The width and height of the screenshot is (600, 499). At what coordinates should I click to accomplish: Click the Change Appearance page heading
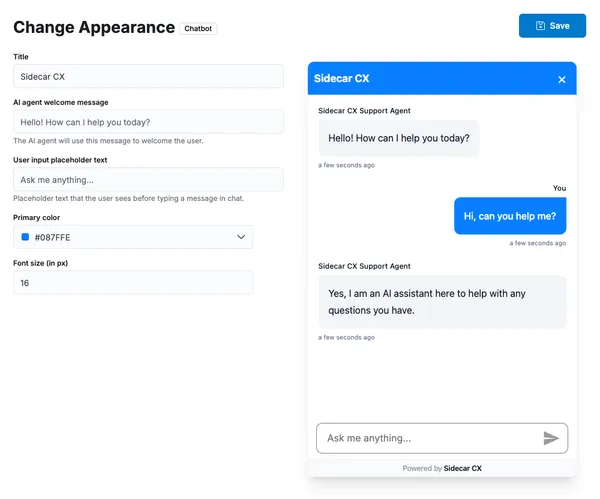pyautogui.click(x=94, y=28)
